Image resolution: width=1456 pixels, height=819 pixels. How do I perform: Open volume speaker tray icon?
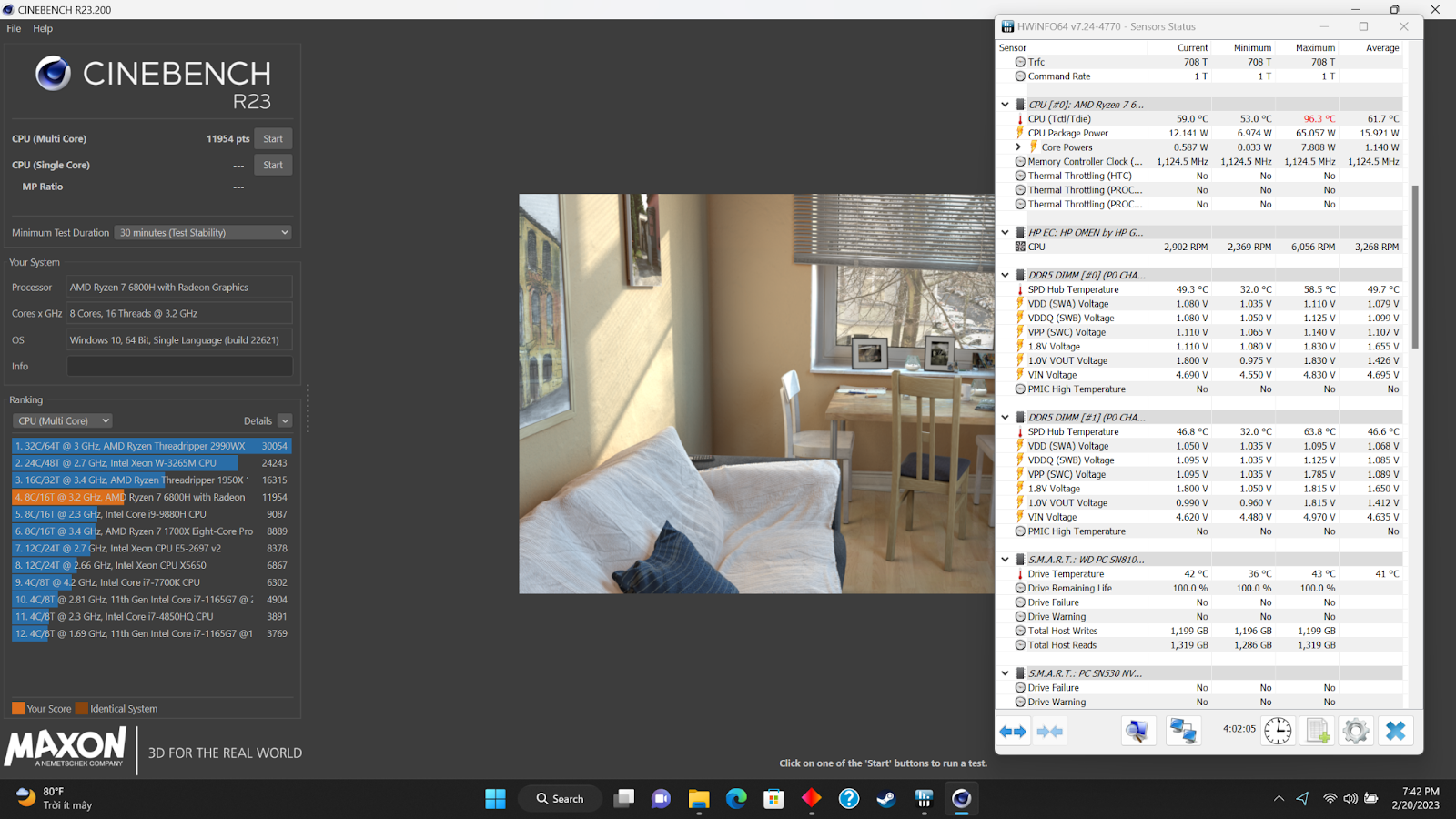coord(1350,799)
